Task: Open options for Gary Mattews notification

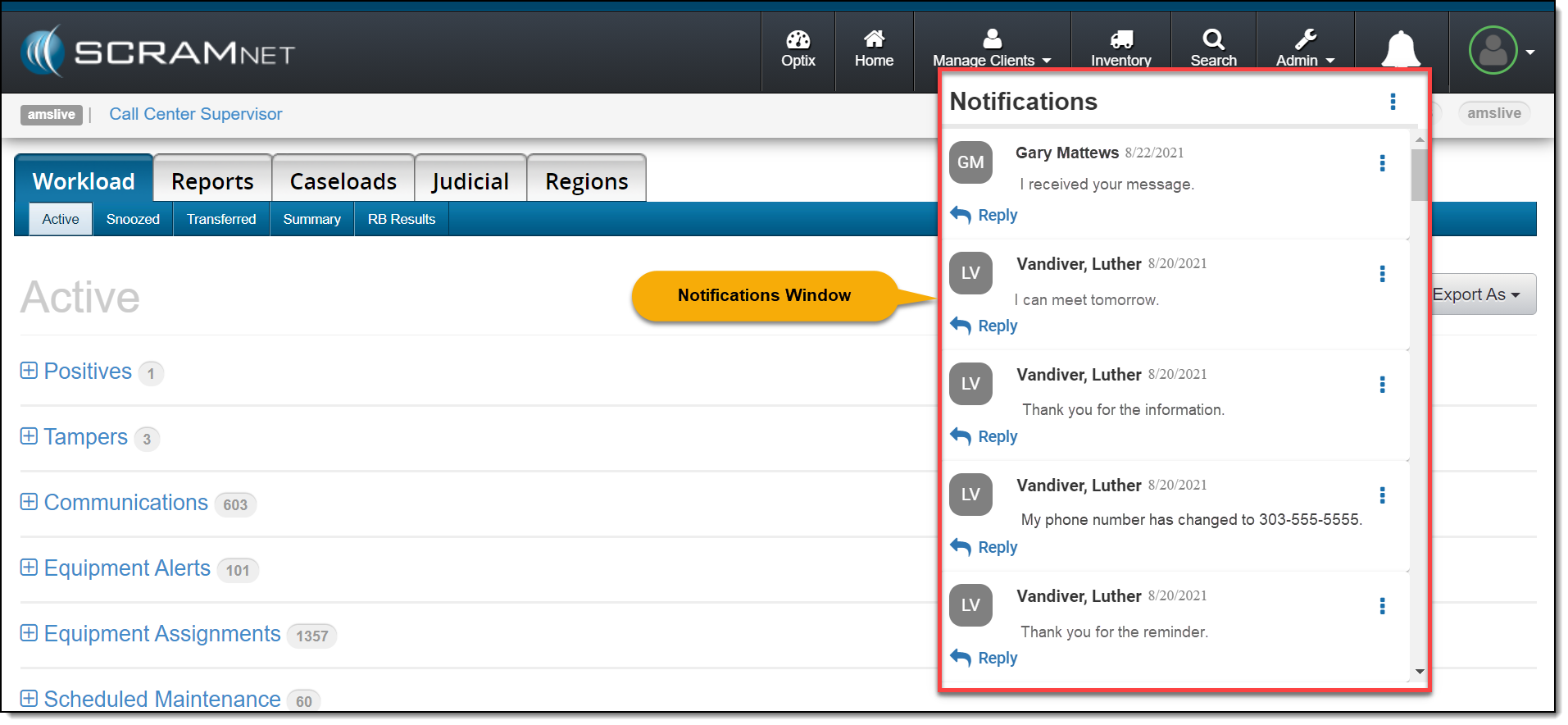Action: tap(1382, 163)
